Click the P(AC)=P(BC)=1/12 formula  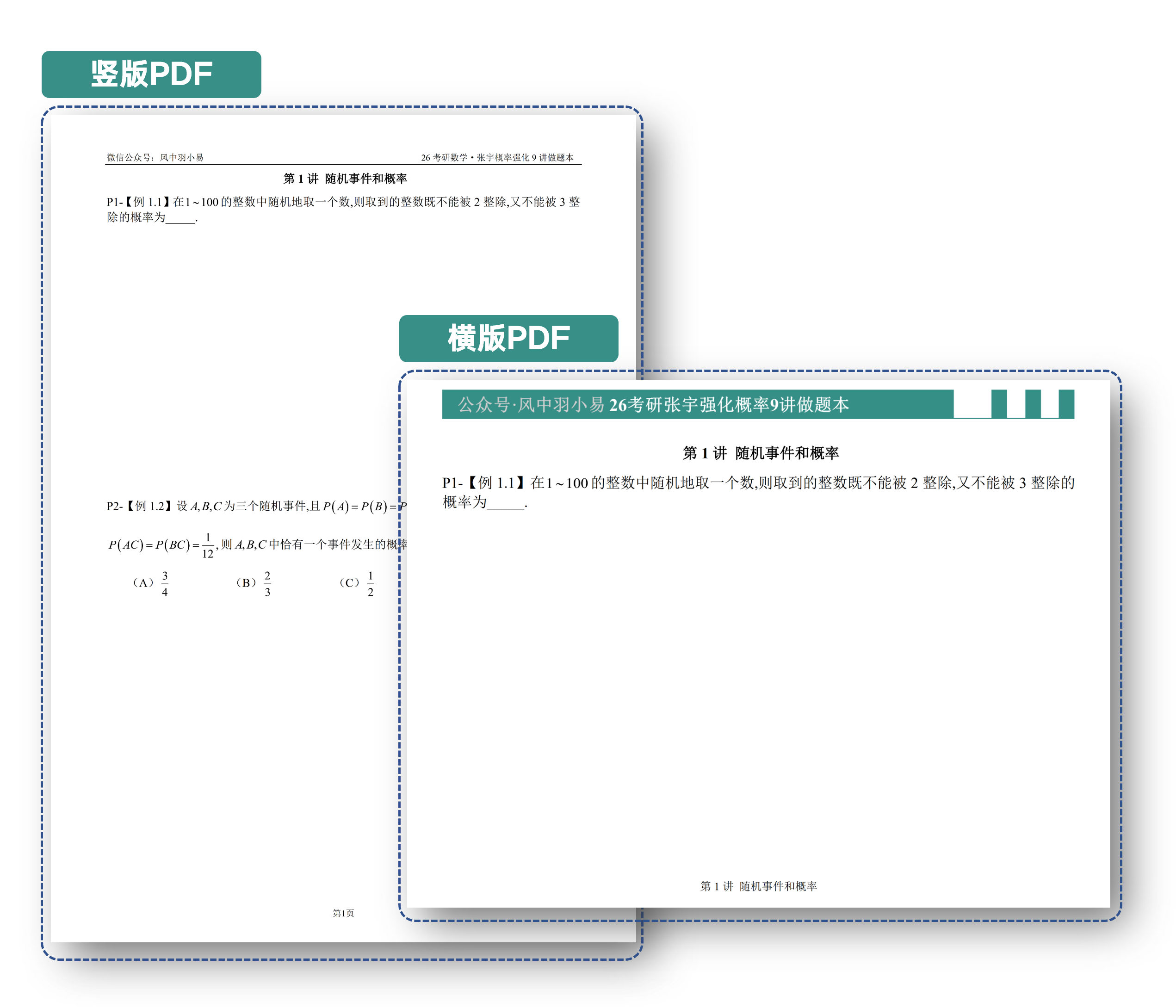click(x=161, y=545)
